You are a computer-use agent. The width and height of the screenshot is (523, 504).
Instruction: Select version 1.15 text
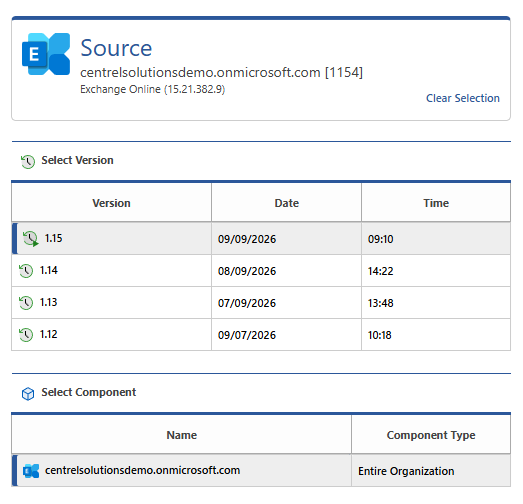click(53, 238)
